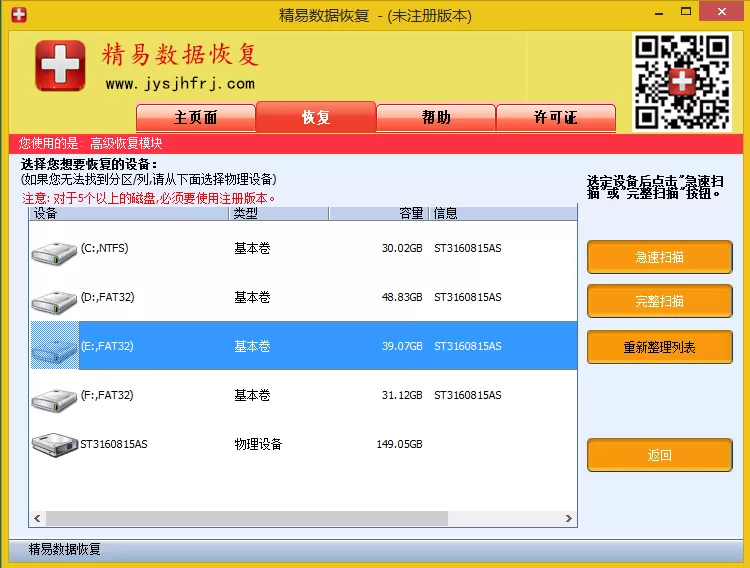Minimize the window
The image size is (750, 568).
[x=659, y=13]
